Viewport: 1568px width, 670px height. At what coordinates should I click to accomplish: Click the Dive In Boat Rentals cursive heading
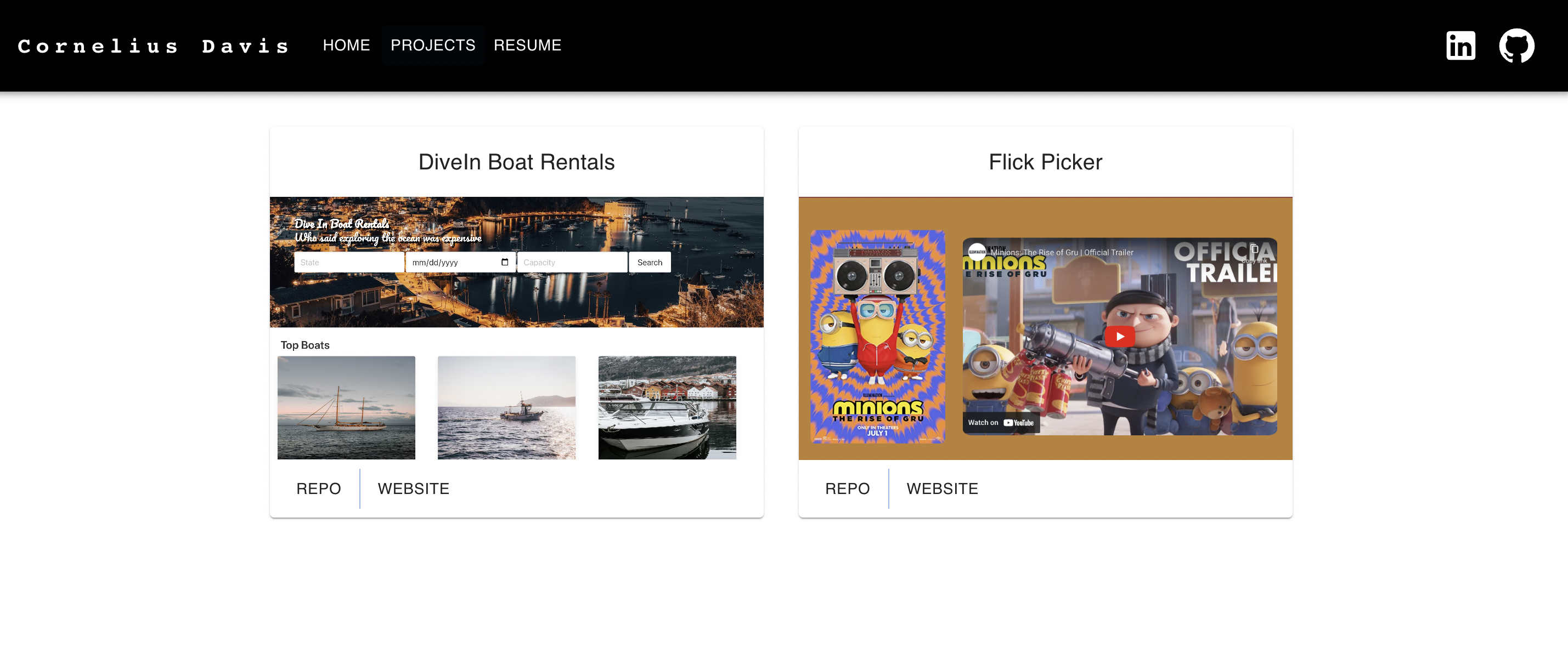pos(341,223)
